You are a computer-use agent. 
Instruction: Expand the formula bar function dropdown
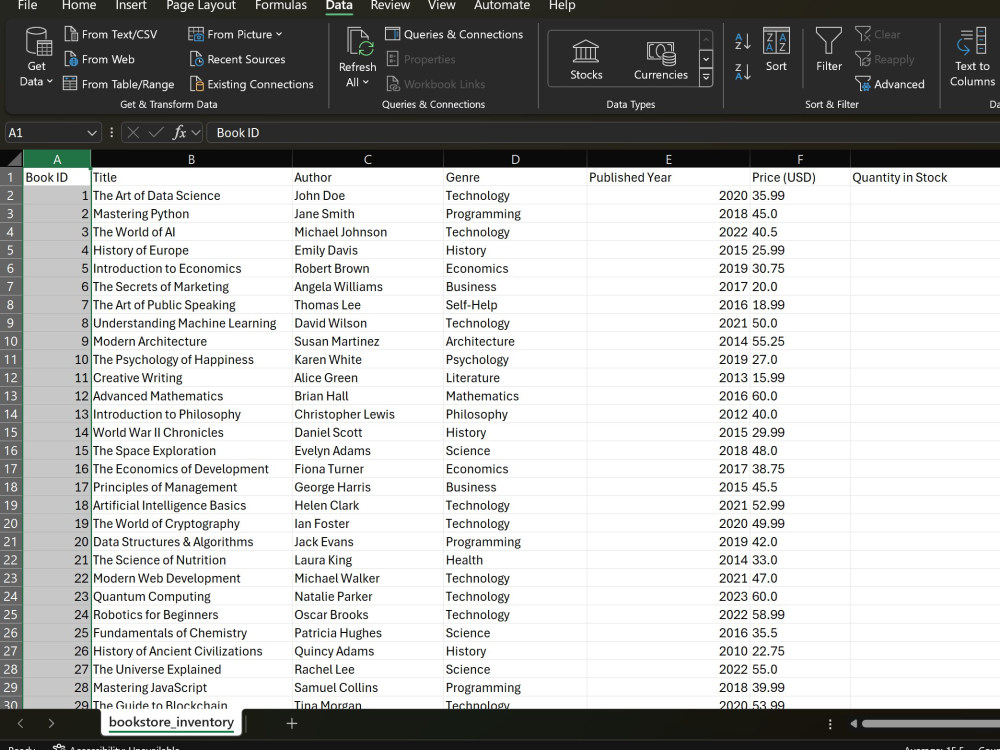point(196,133)
